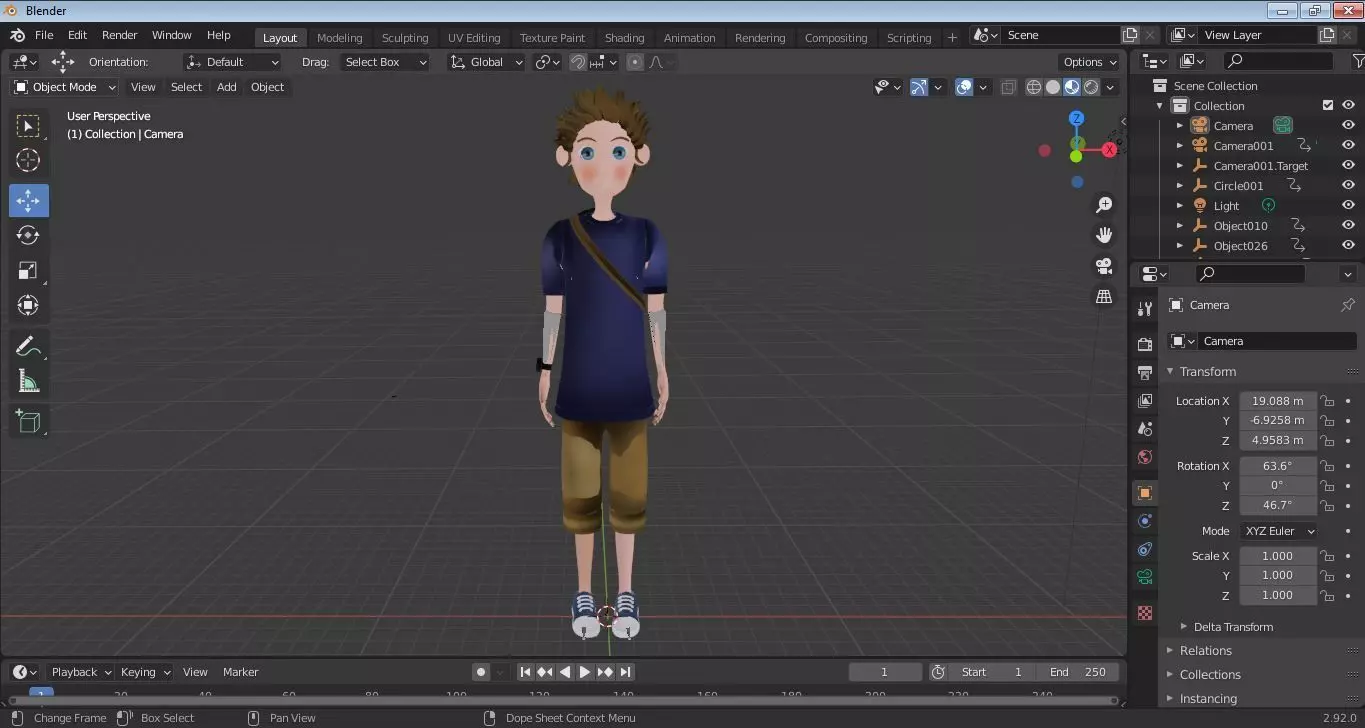
Task: Open the viewport shading options dropdown arrow
Action: (1110, 87)
